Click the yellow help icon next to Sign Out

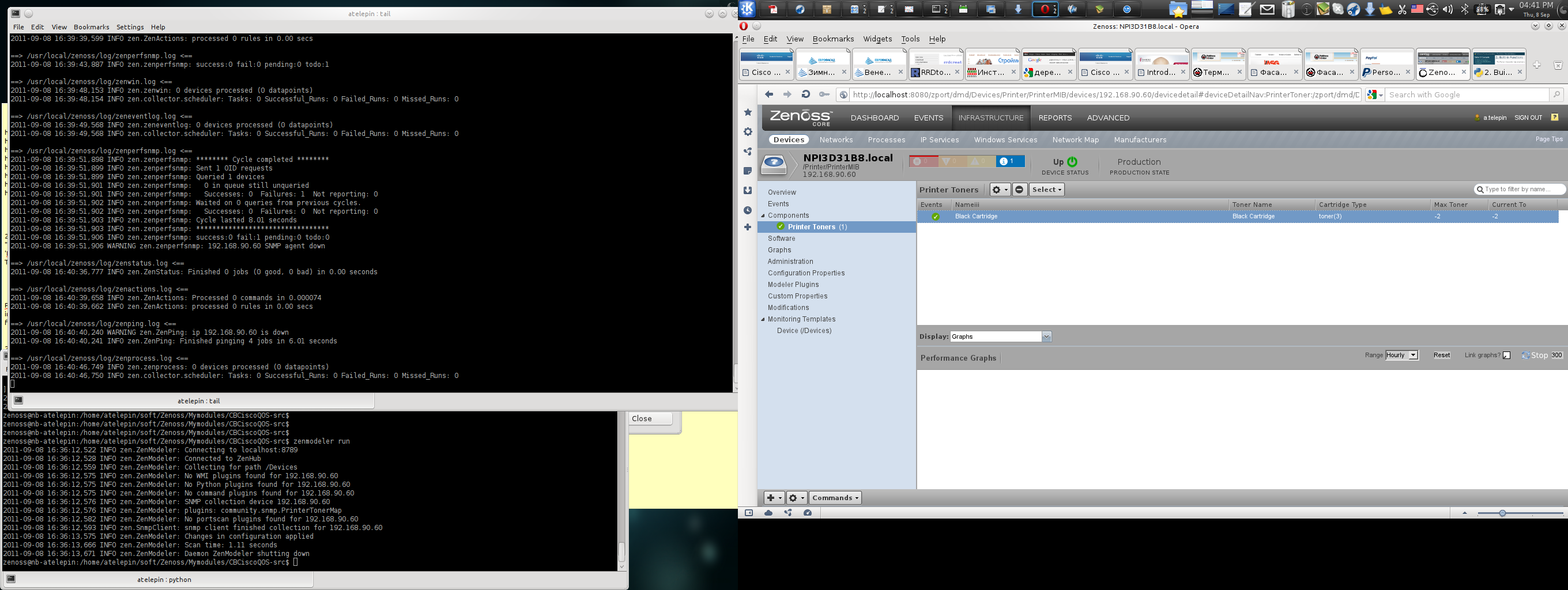tap(1554, 118)
